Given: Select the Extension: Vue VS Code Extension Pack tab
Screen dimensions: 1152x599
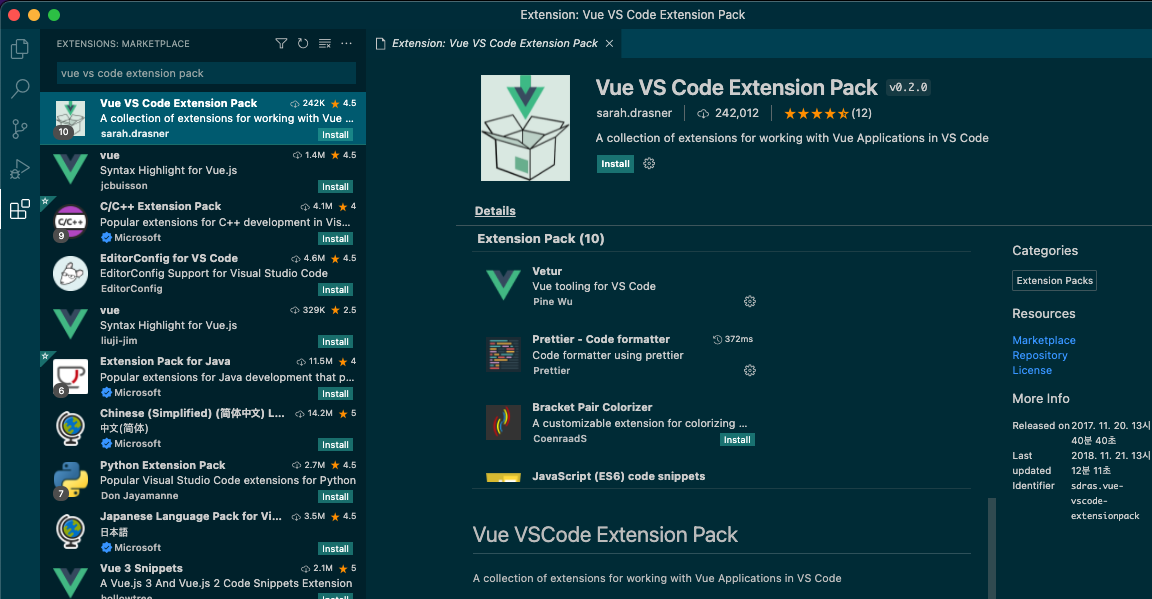Looking at the screenshot, I should point(494,43).
